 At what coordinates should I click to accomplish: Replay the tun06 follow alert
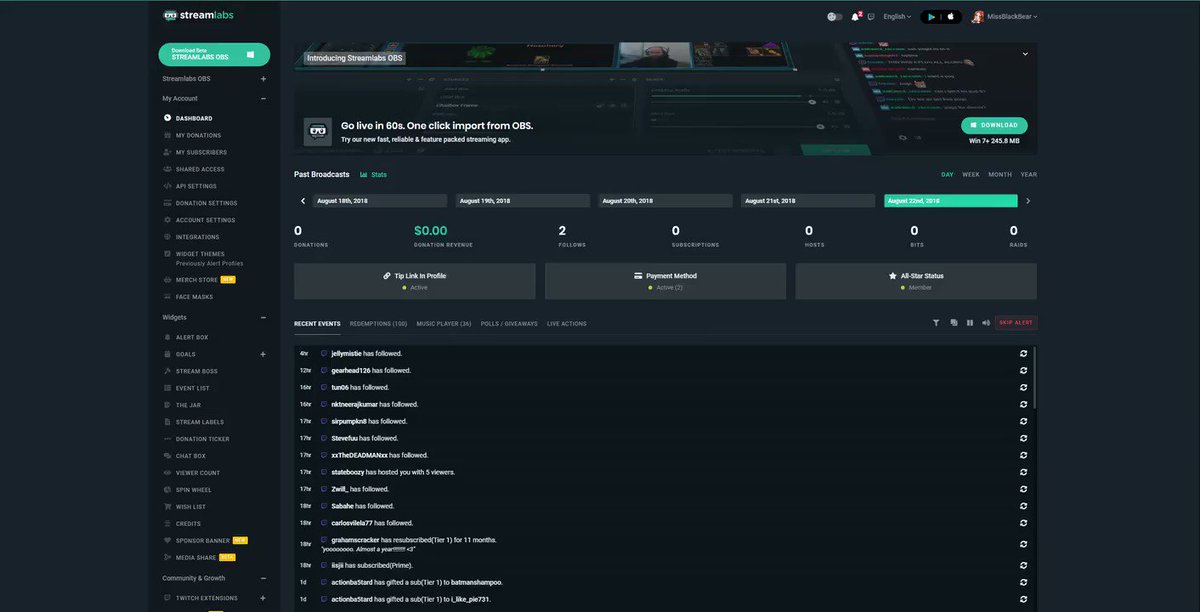(1023, 388)
